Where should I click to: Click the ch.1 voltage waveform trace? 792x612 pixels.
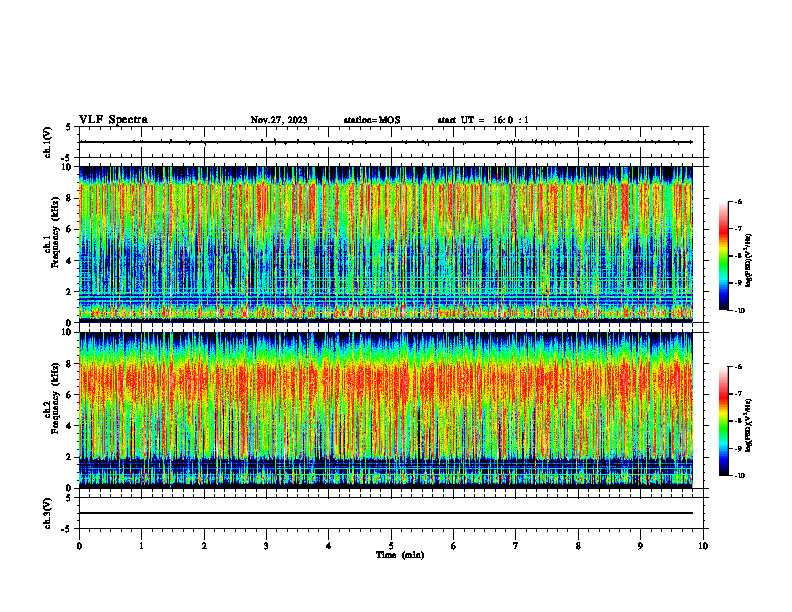[386, 142]
